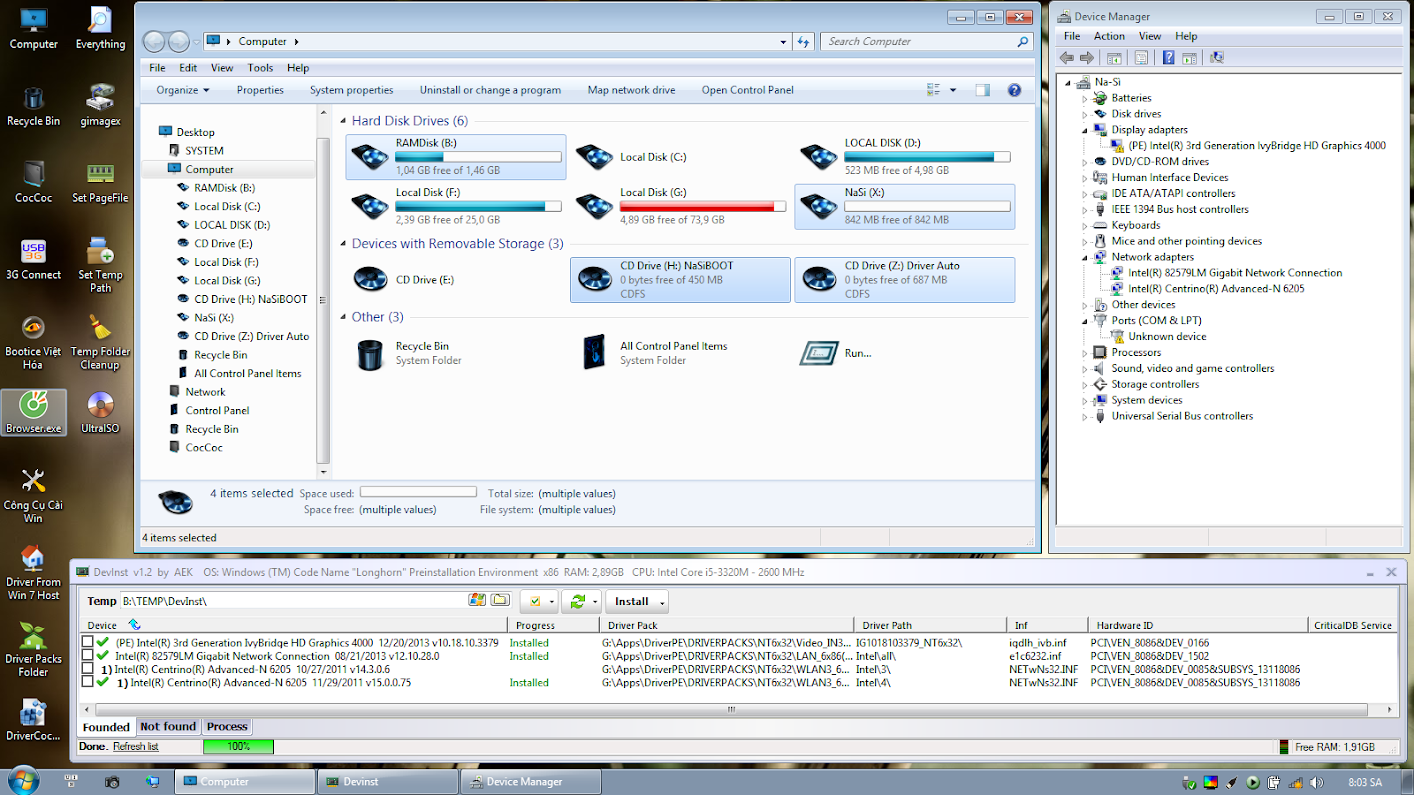Open the Action menu in Device Manager

pos(1109,36)
